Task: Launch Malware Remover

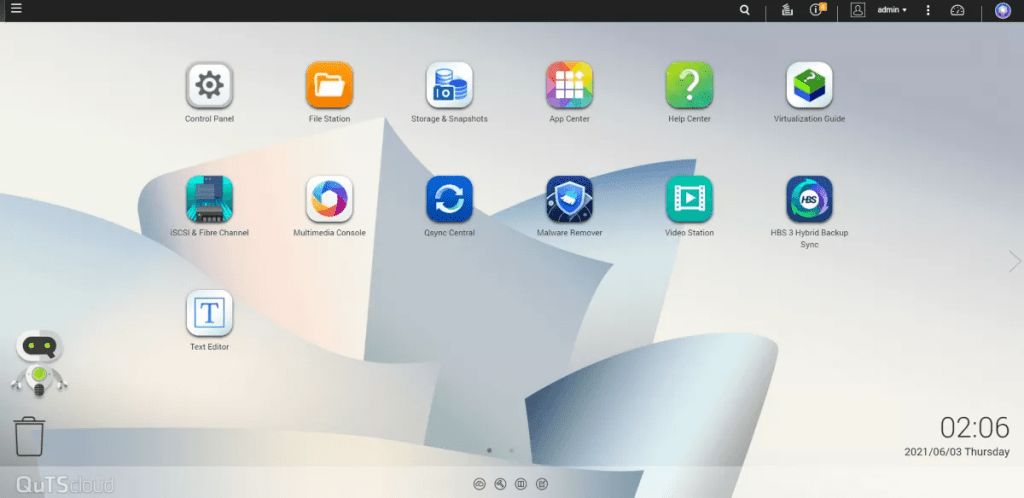Action: pyautogui.click(x=569, y=199)
